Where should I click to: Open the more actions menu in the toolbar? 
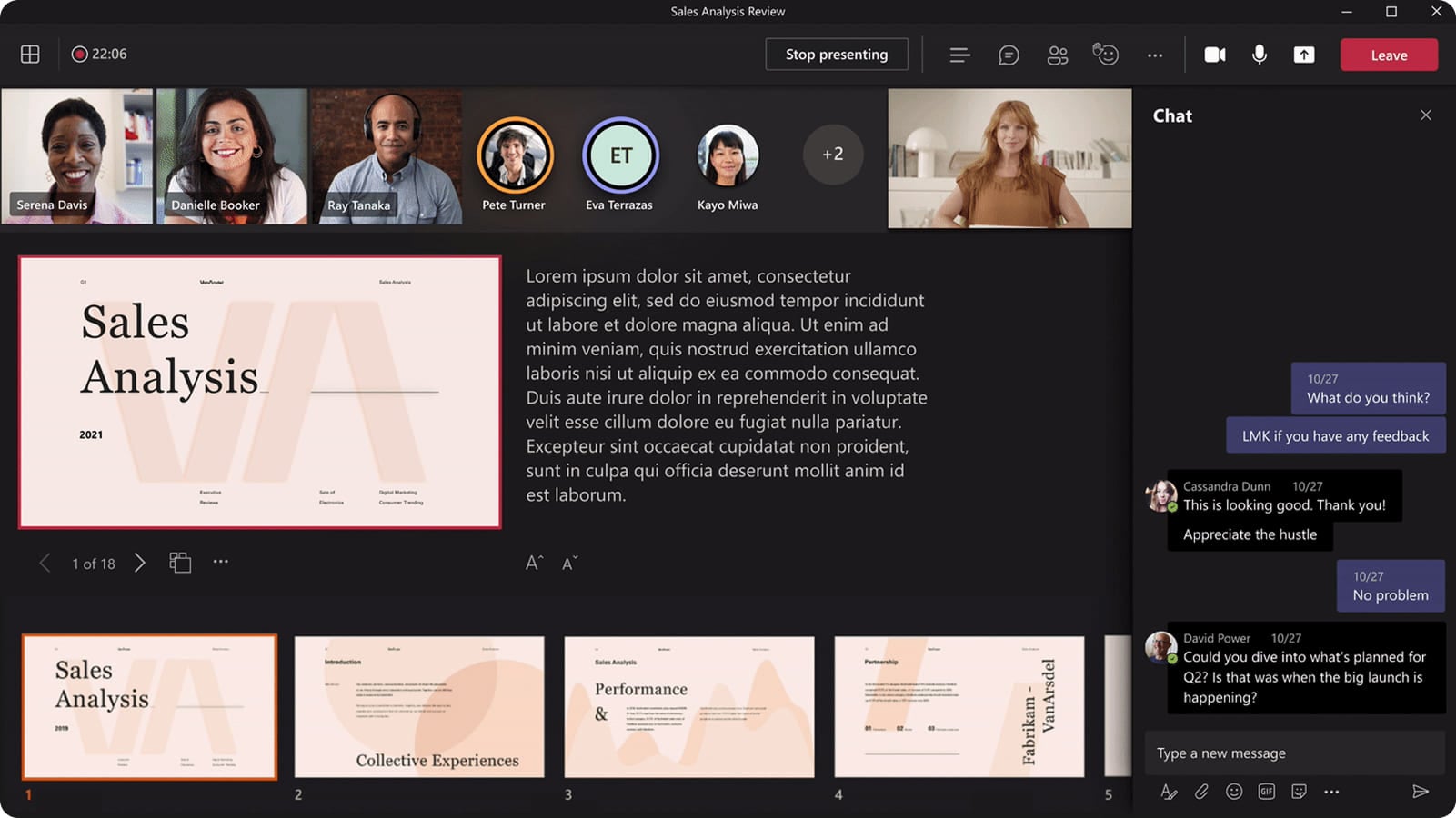tap(1154, 55)
